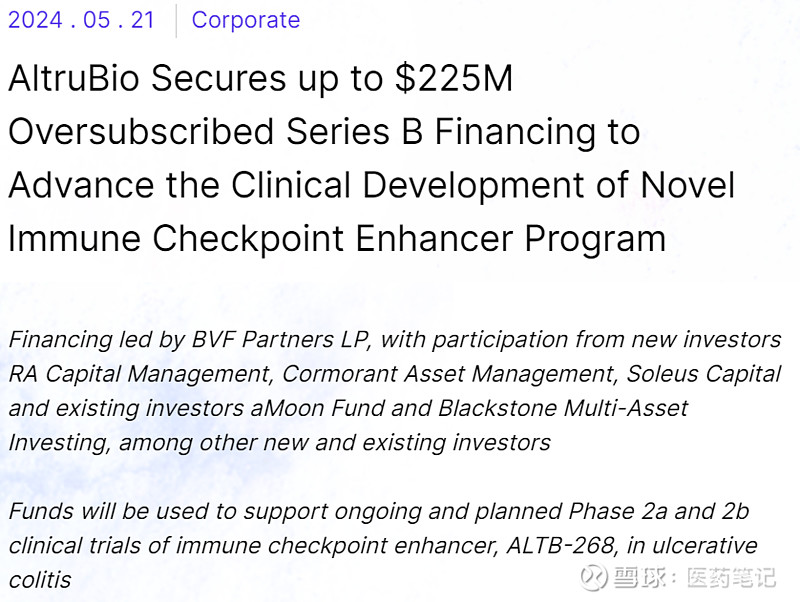Viewport: 800px width, 602px height.
Task: Open the Corporate category link
Action: click(245, 20)
